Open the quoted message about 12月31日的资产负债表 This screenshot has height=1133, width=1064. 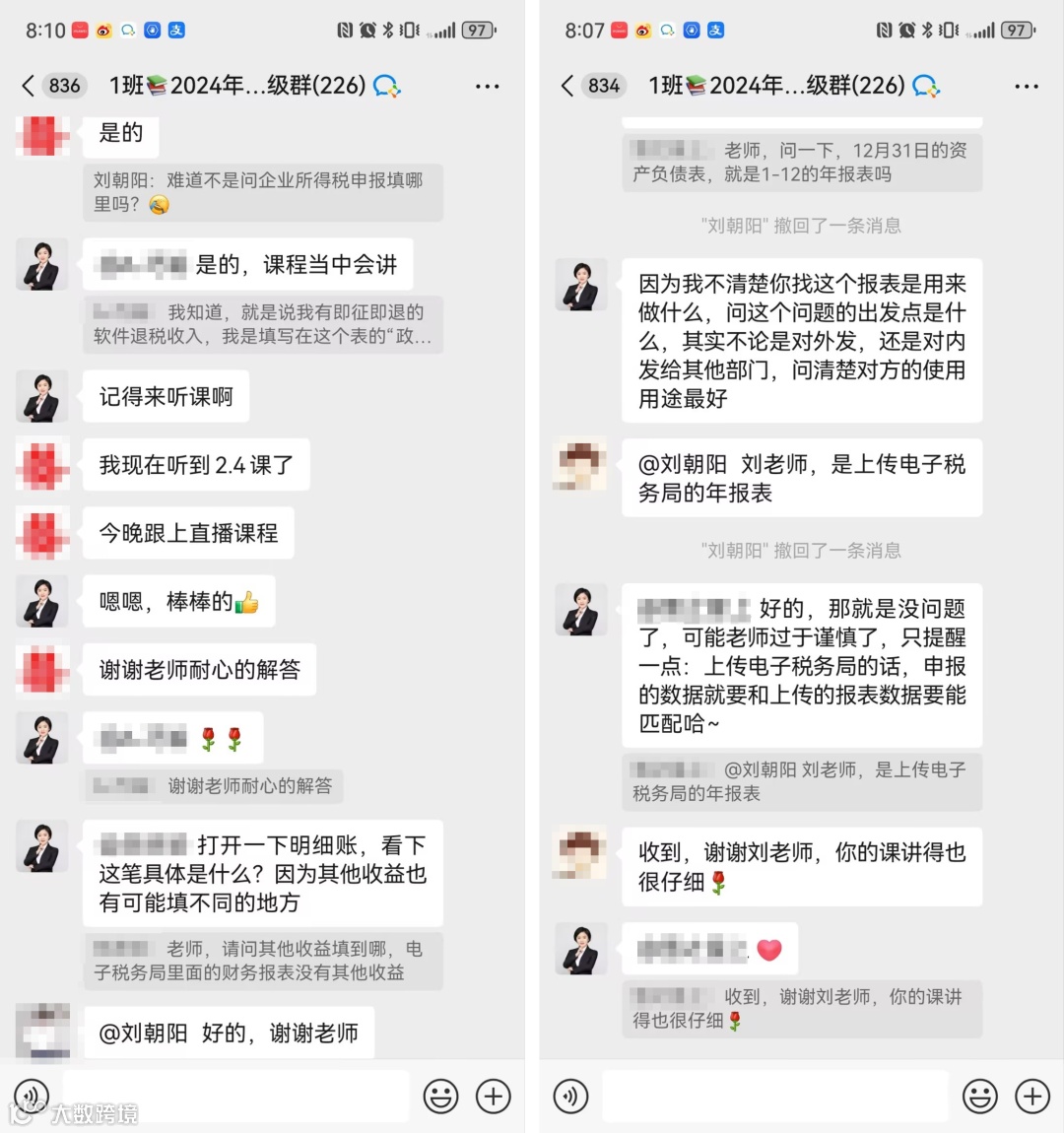tap(802, 163)
